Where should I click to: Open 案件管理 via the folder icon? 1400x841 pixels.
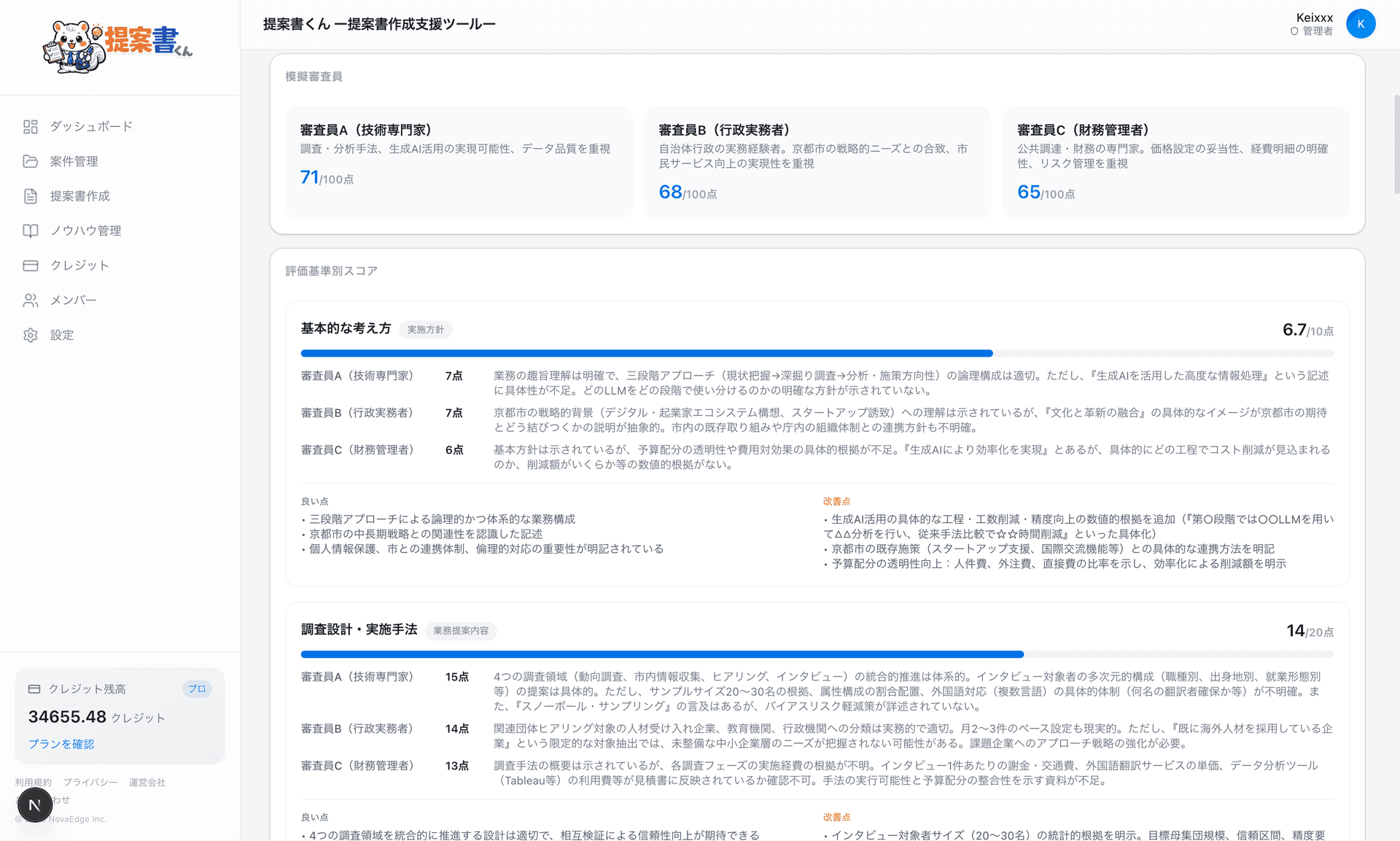point(30,161)
